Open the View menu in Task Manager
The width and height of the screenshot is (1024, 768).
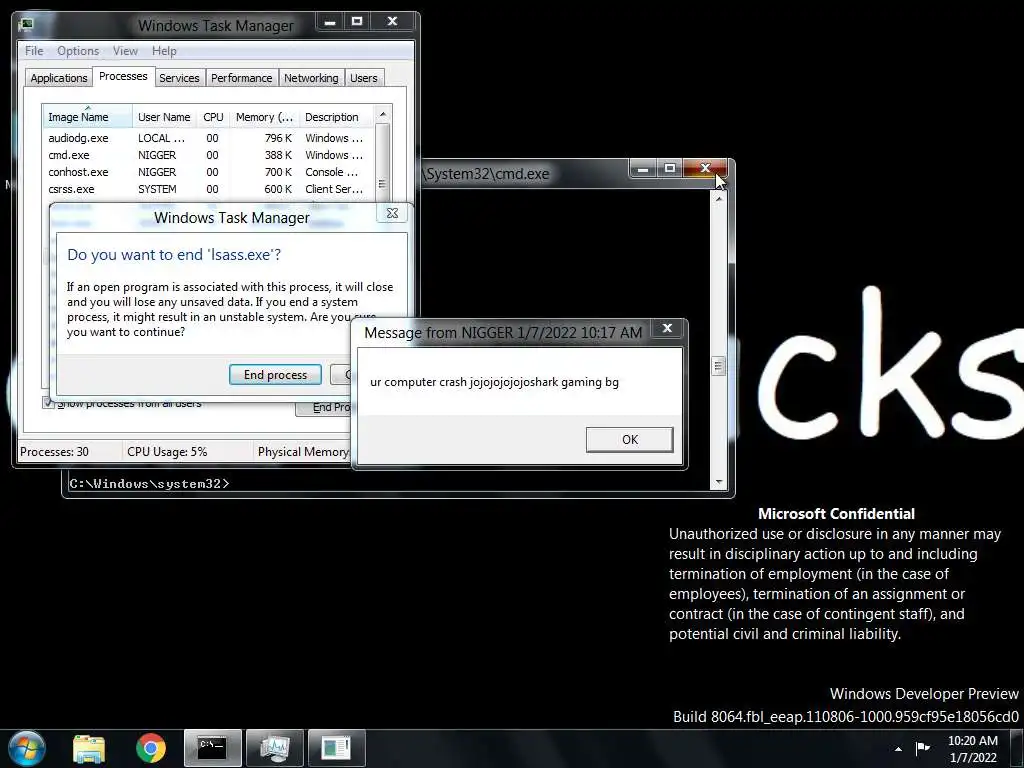[125, 51]
